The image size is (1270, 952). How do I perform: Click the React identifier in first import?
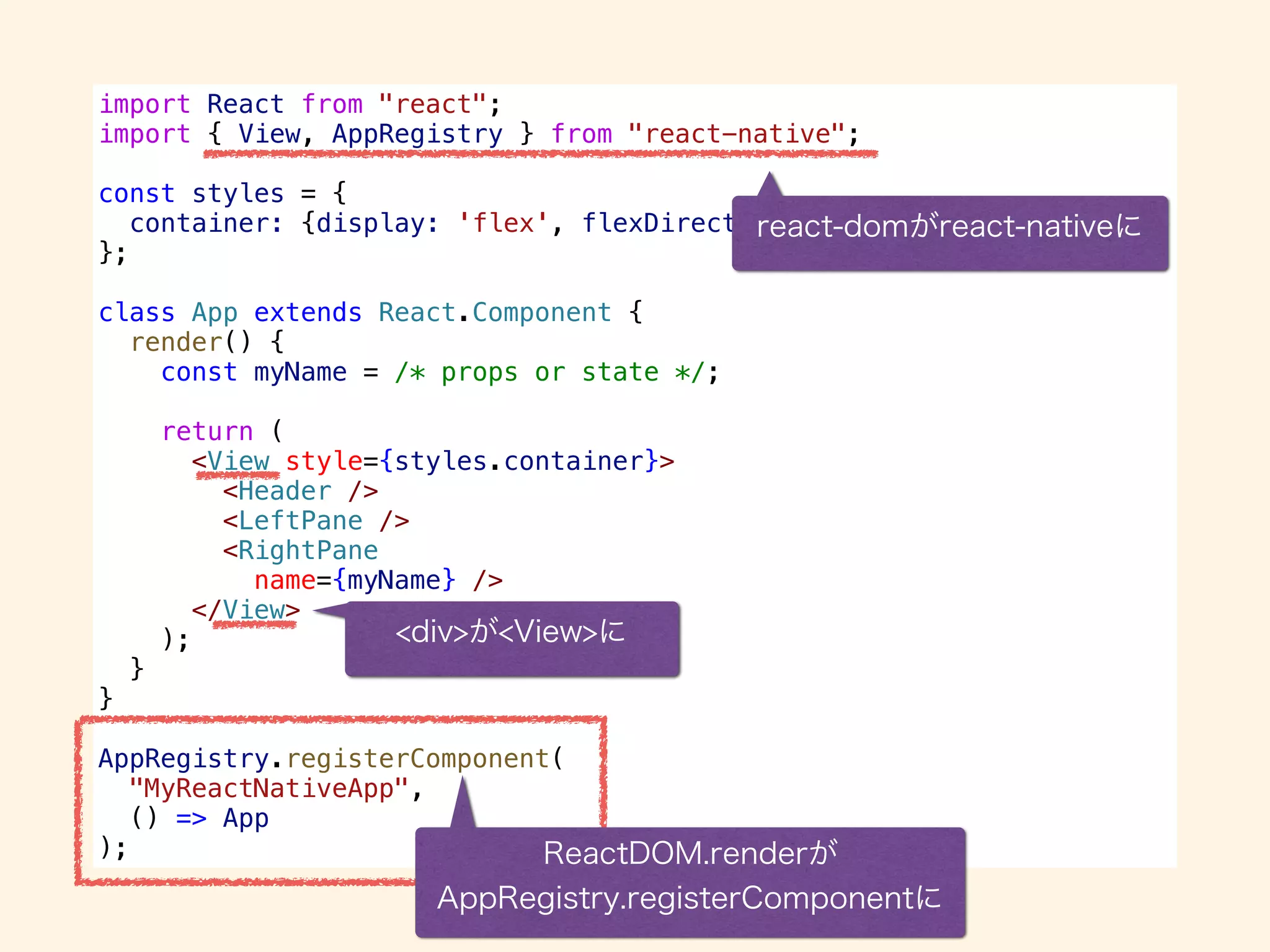pyautogui.click(x=246, y=104)
